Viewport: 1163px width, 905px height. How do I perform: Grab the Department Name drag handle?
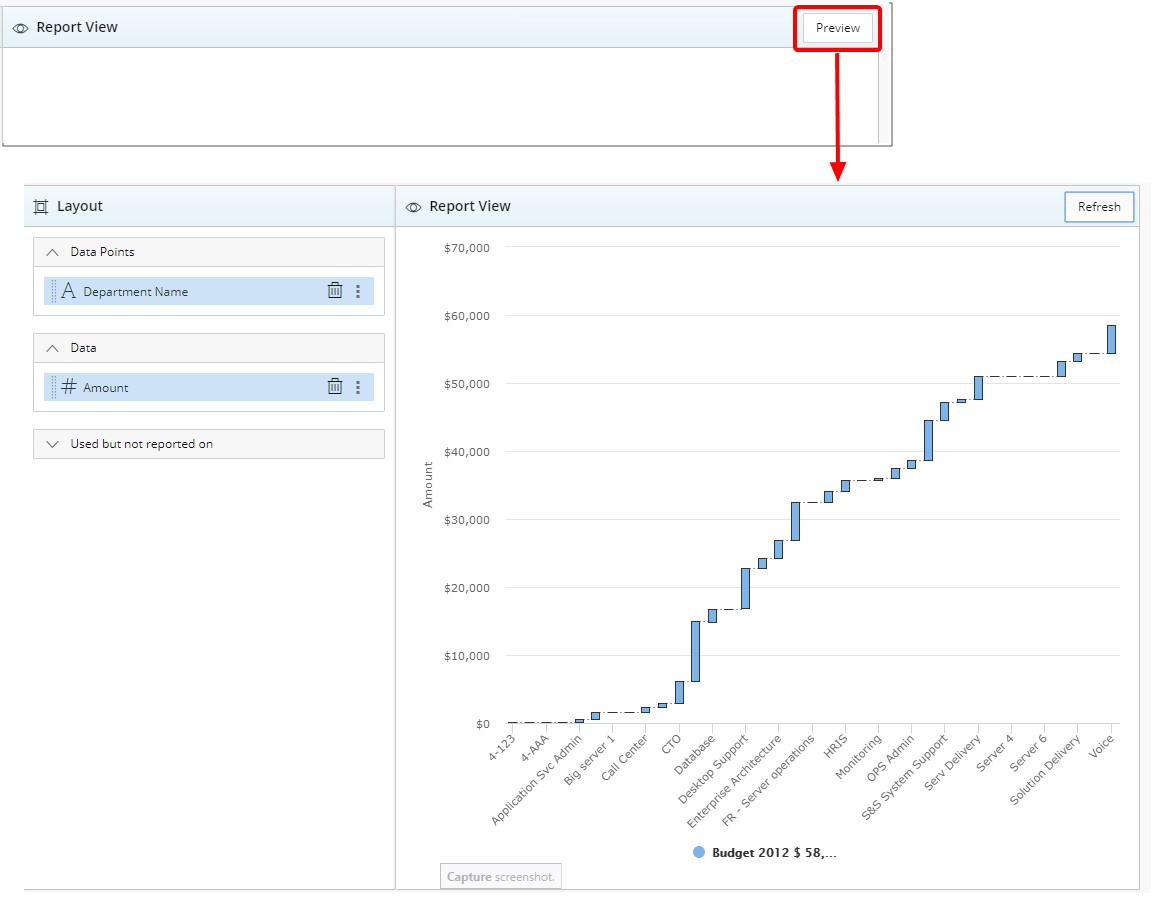pos(53,291)
